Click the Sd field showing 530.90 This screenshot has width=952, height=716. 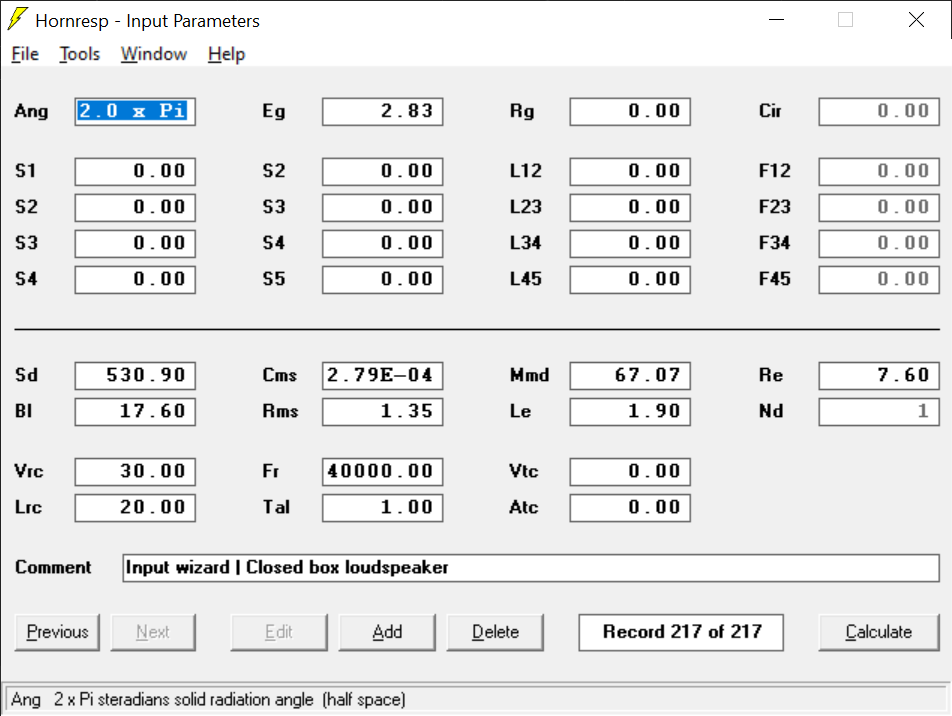click(x=135, y=376)
